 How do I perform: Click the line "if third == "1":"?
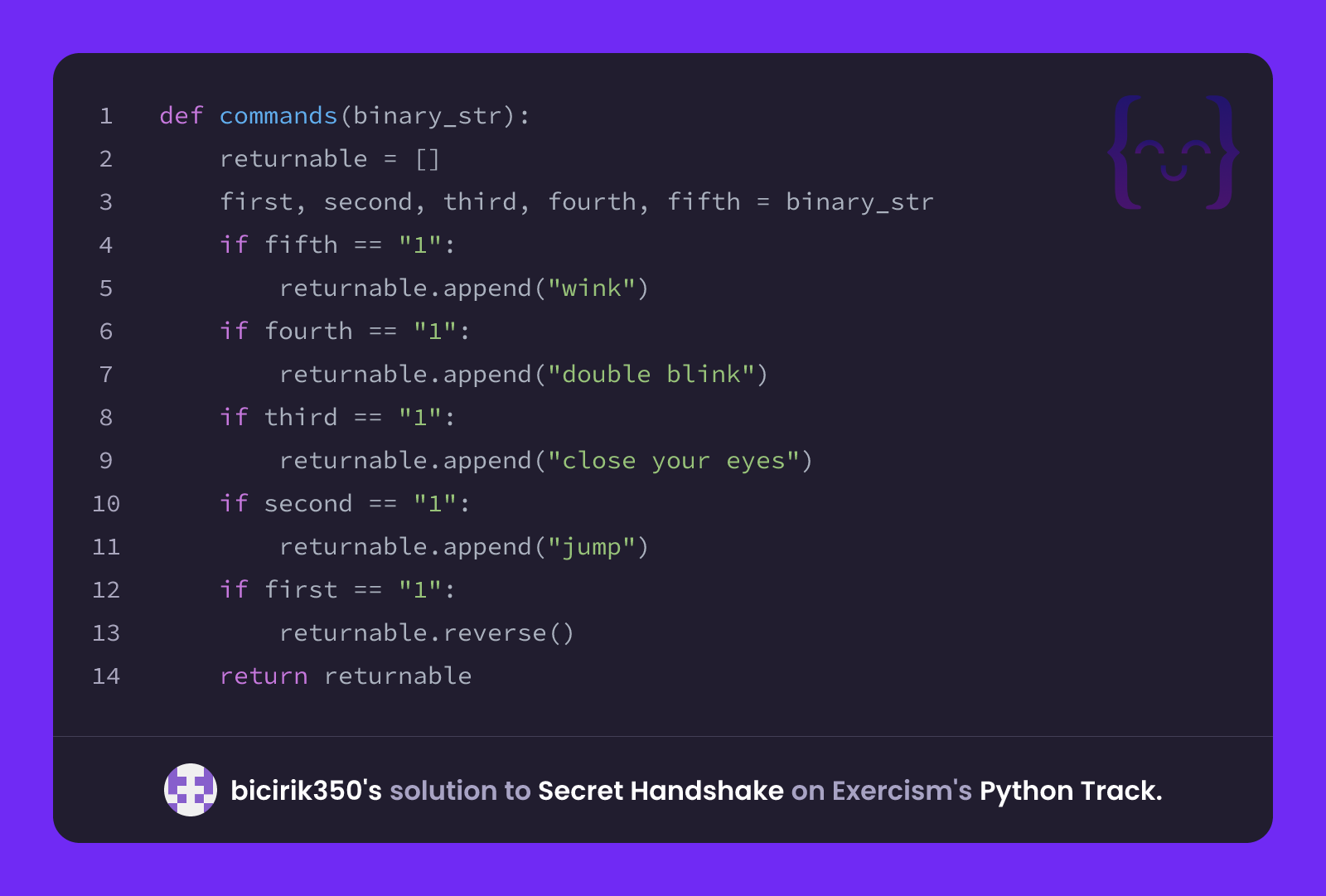click(337, 418)
